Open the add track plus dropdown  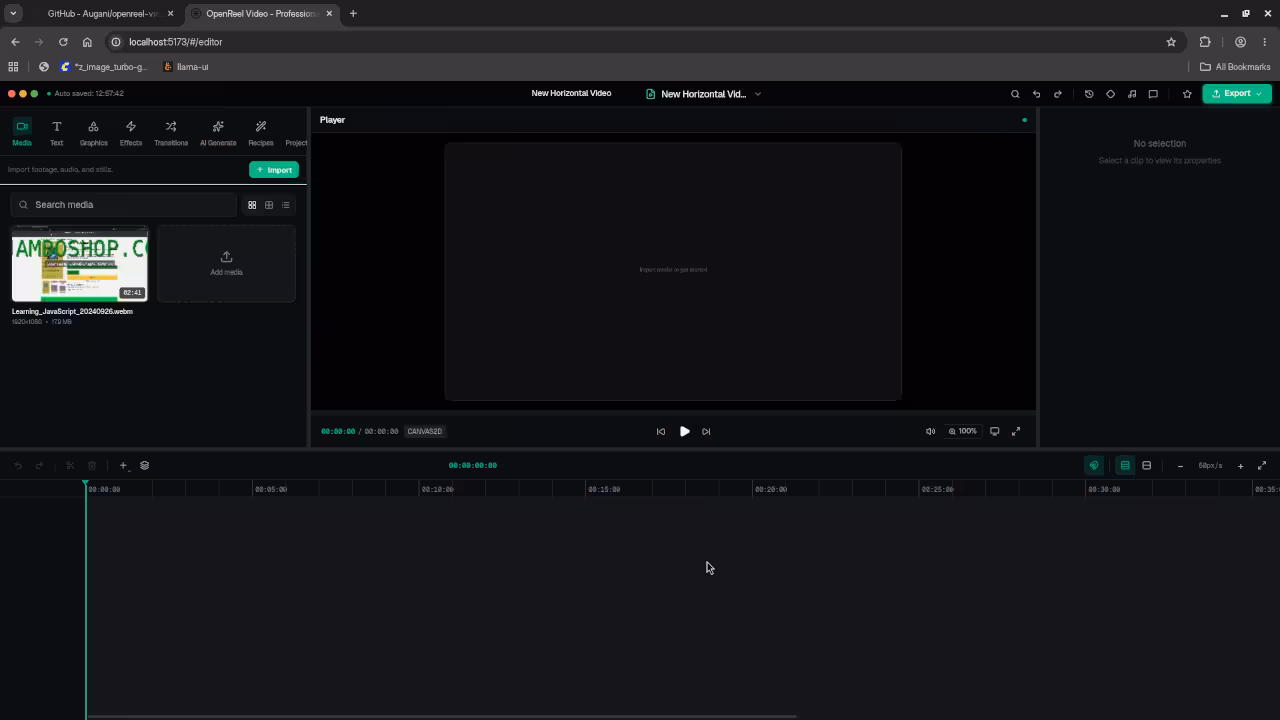pos(124,466)
